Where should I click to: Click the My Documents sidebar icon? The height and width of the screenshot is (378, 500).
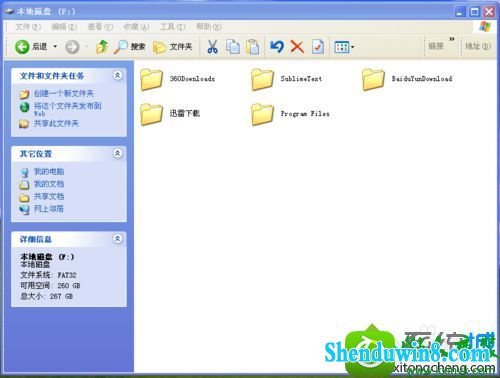coord(24,185)
